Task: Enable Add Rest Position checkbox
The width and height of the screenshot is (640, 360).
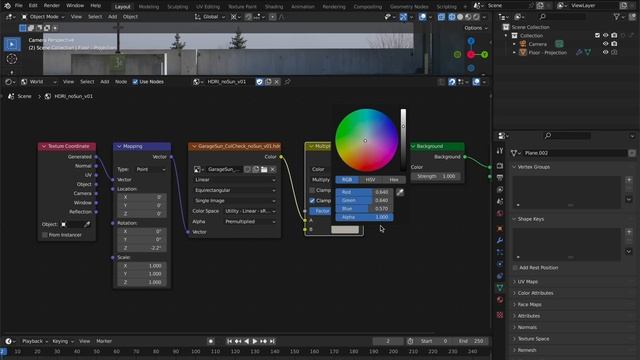Action: 515,268
